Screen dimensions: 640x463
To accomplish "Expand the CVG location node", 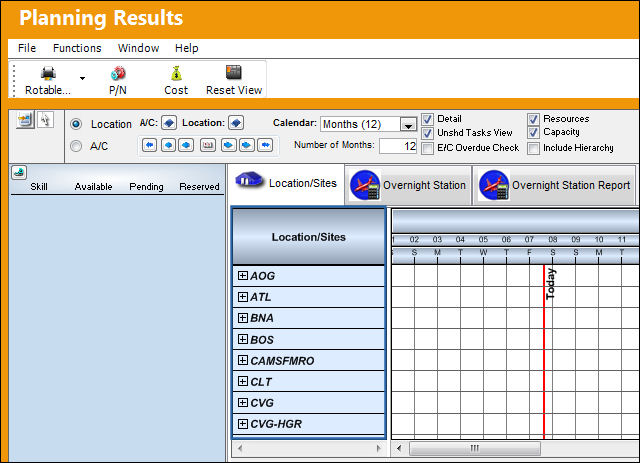I will (x=243, y=403).
